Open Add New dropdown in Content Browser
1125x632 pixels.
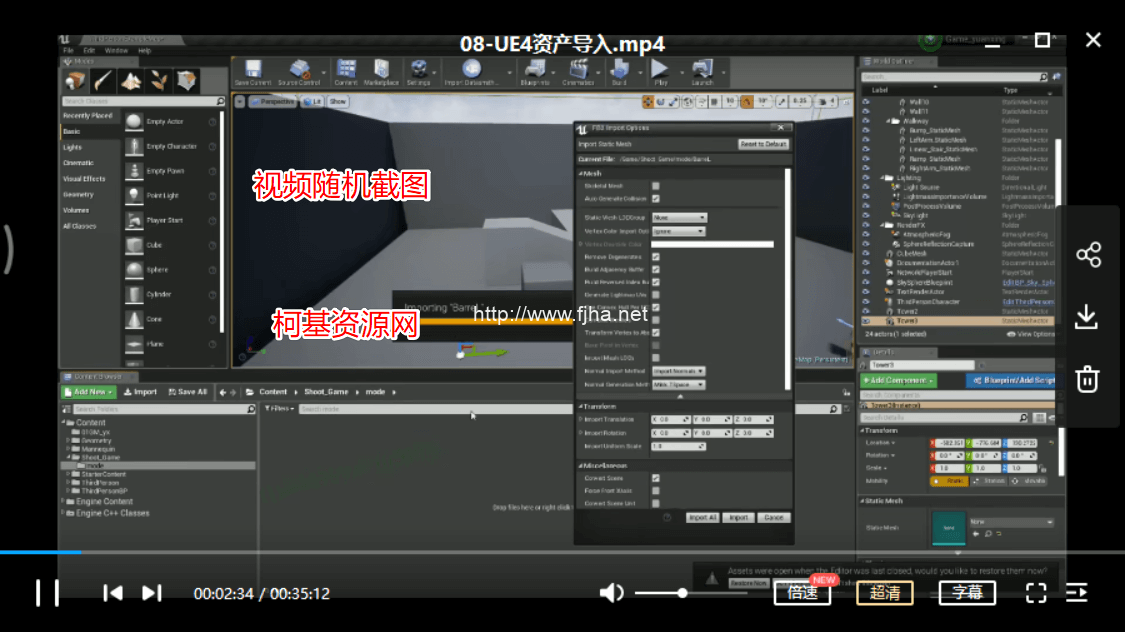(x=88, y=392)
